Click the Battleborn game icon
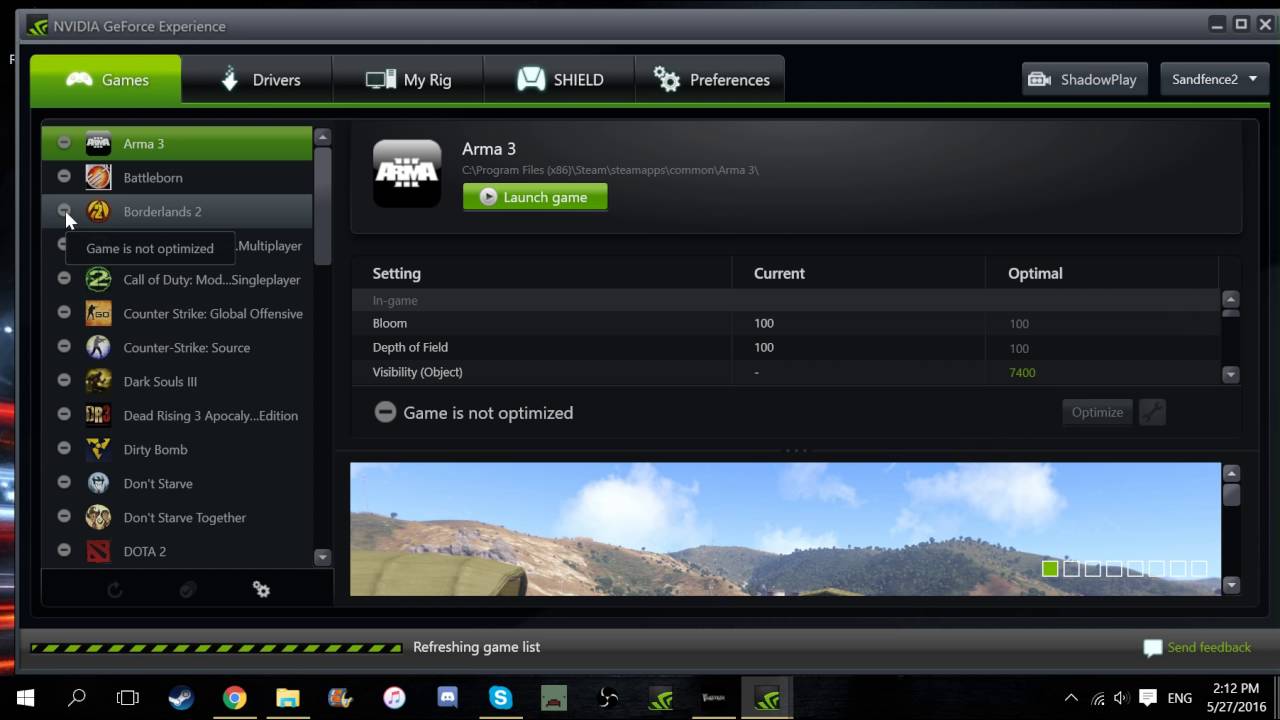Image resolution: width=1280 pixels, height=720 pixels. [98, 177]
